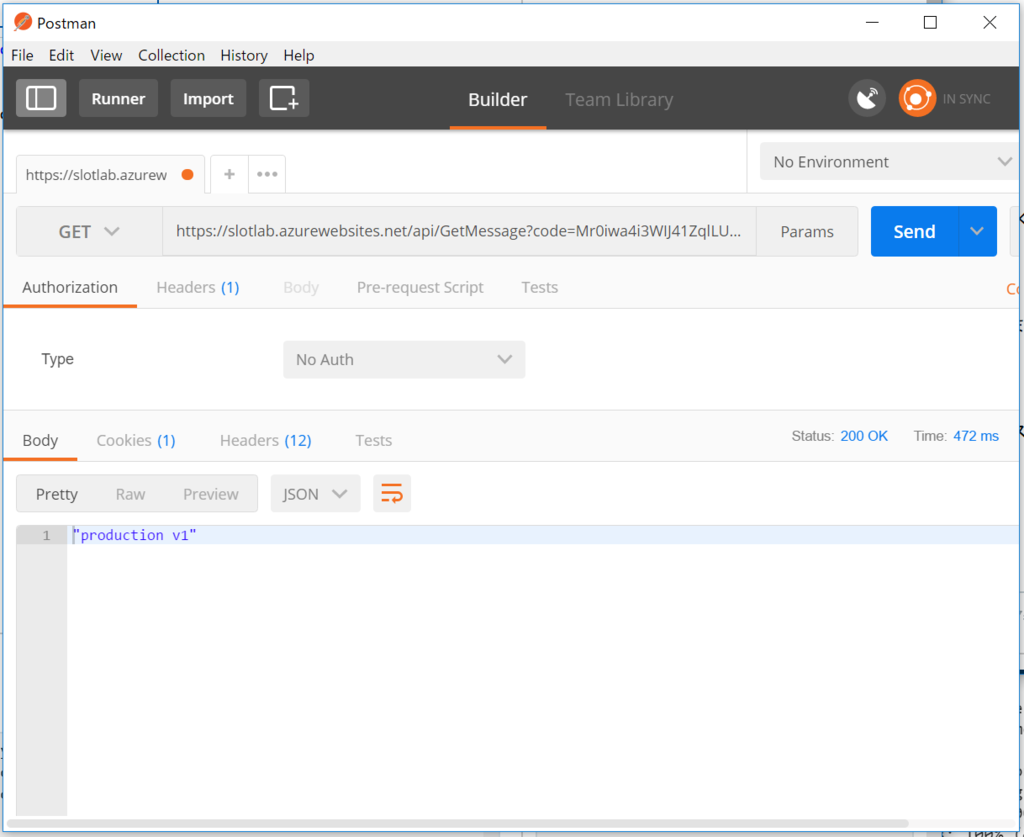Open the Edit menu

[61, 55]
